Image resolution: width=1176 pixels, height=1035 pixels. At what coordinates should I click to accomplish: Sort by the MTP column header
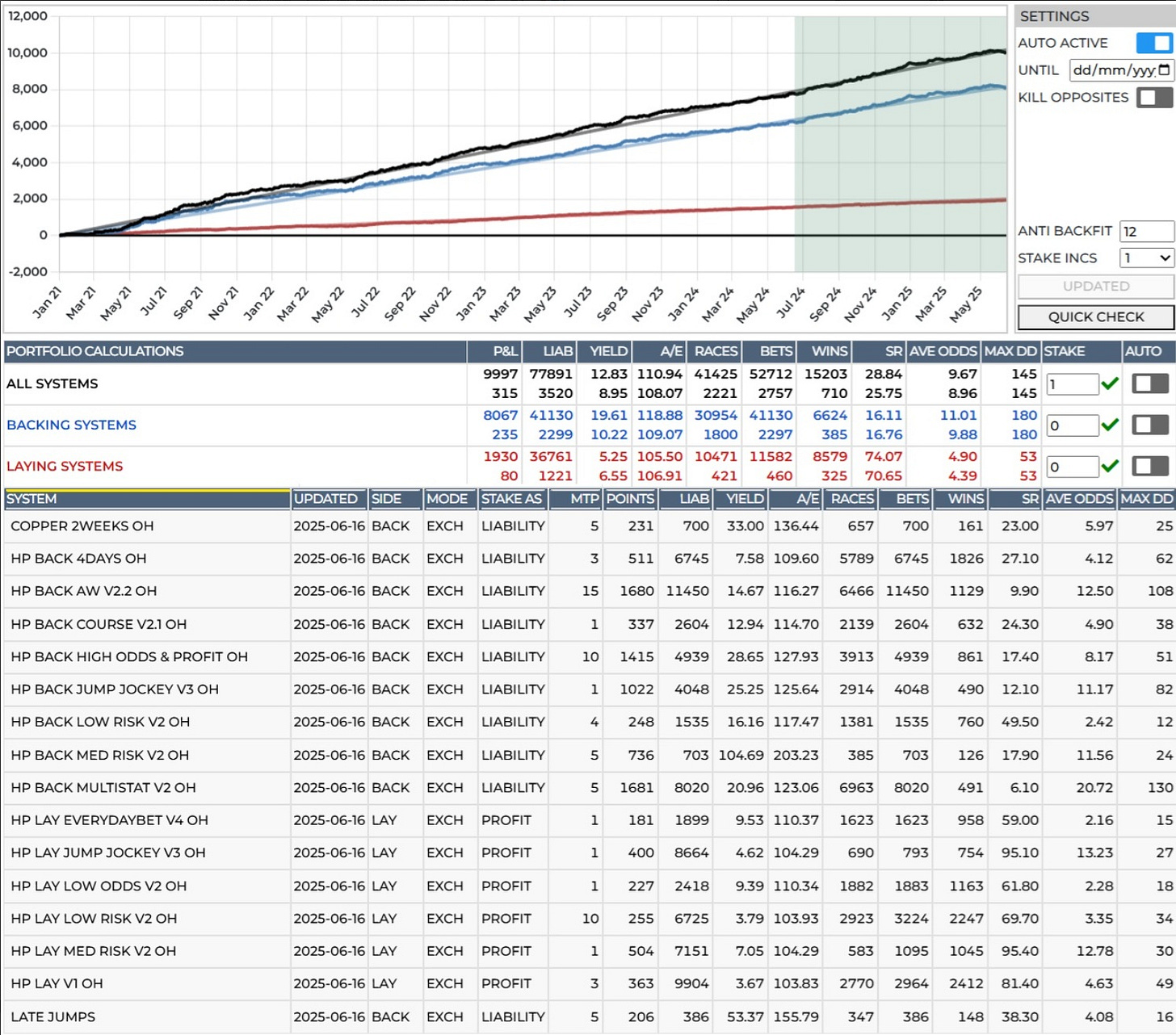(575, 499)
